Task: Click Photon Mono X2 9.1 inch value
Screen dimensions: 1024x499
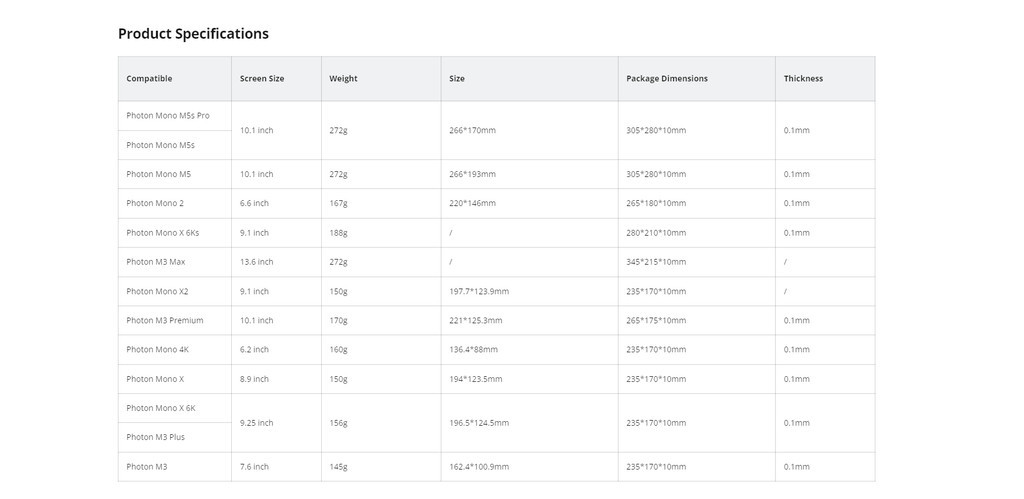Action: (x=254, y=291)
